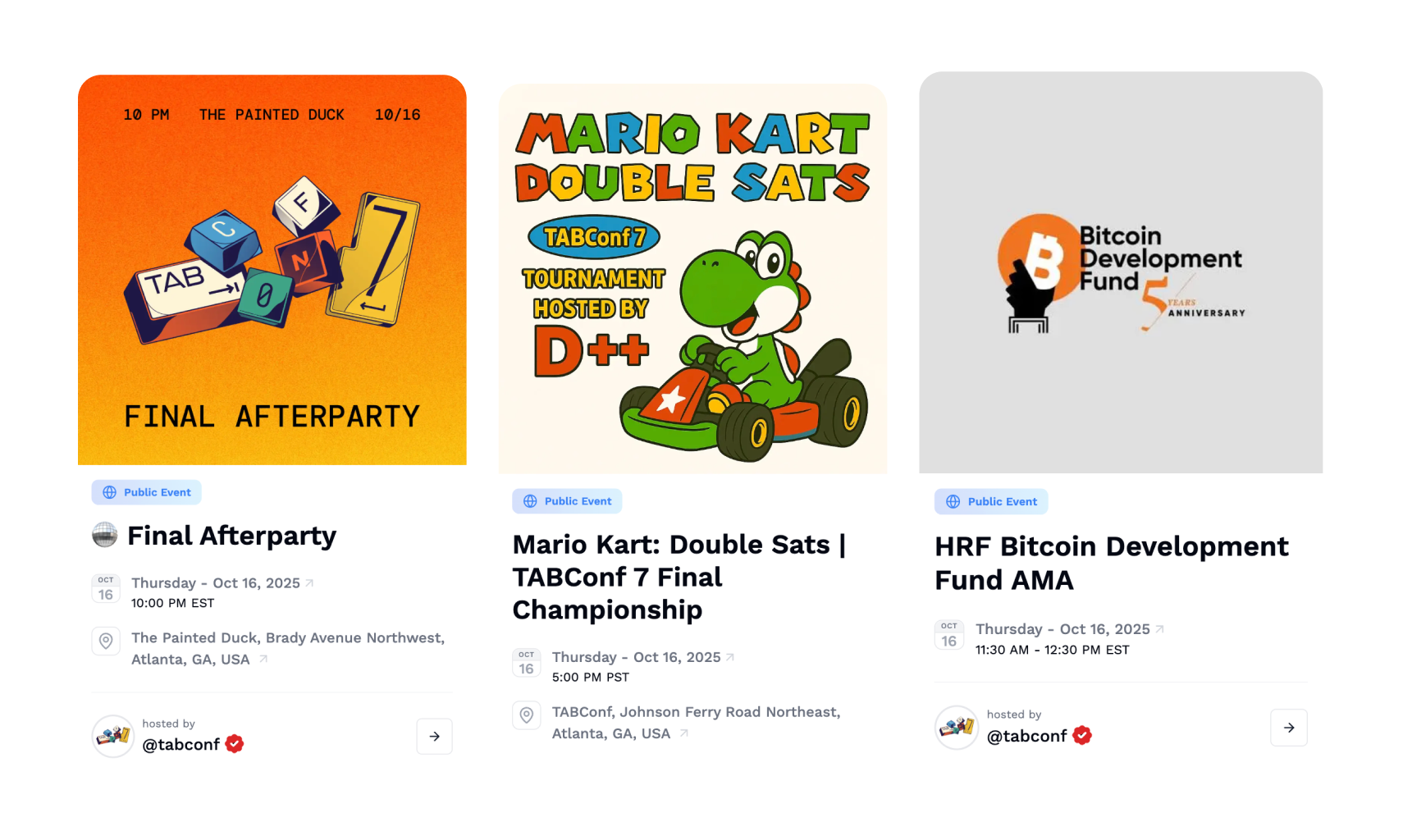Screen dimensions: 1403x840
Task: Click the TABConf Johnson Ferry location pin icon
Action: (526, 715)
